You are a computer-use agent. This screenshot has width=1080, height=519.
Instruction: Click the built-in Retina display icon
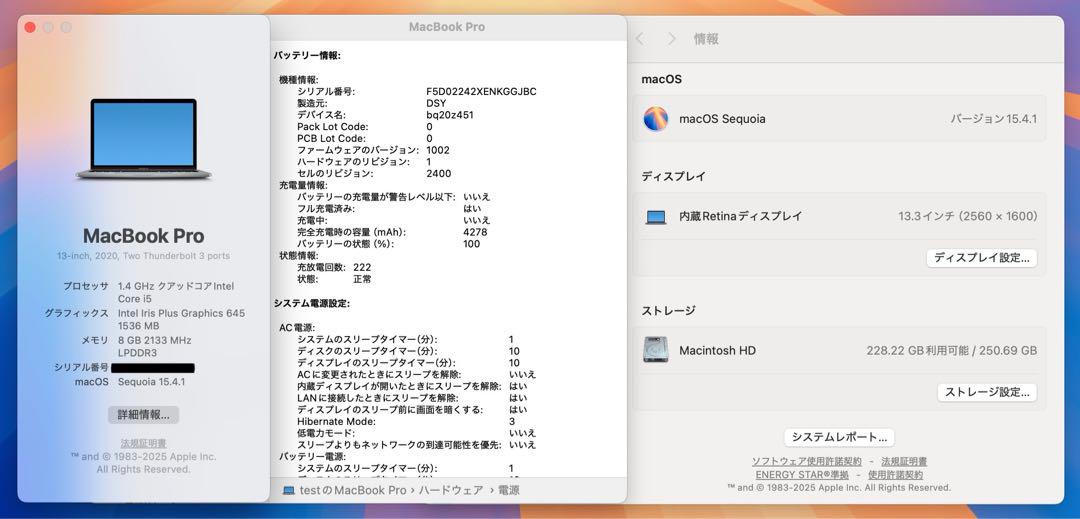tap(656, 217)
